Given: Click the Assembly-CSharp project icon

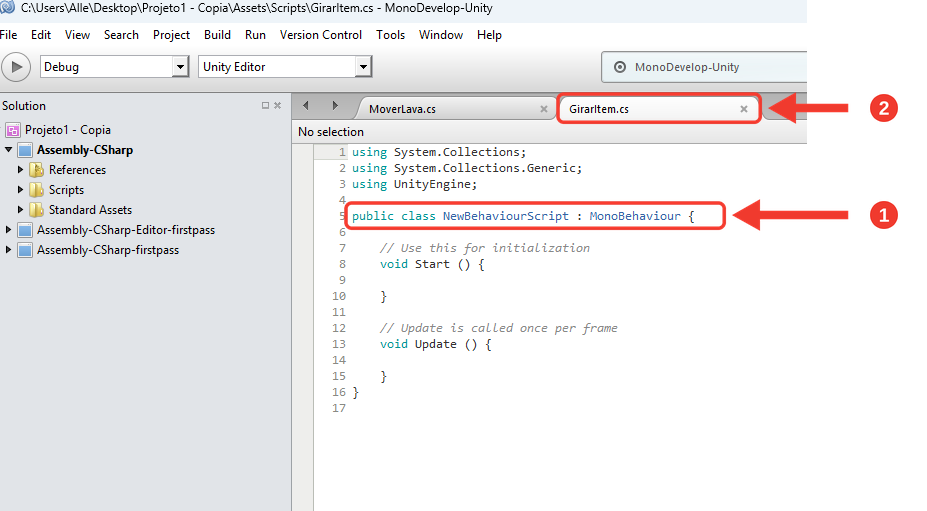Looking at the screenshot, I should click(25, 150).
